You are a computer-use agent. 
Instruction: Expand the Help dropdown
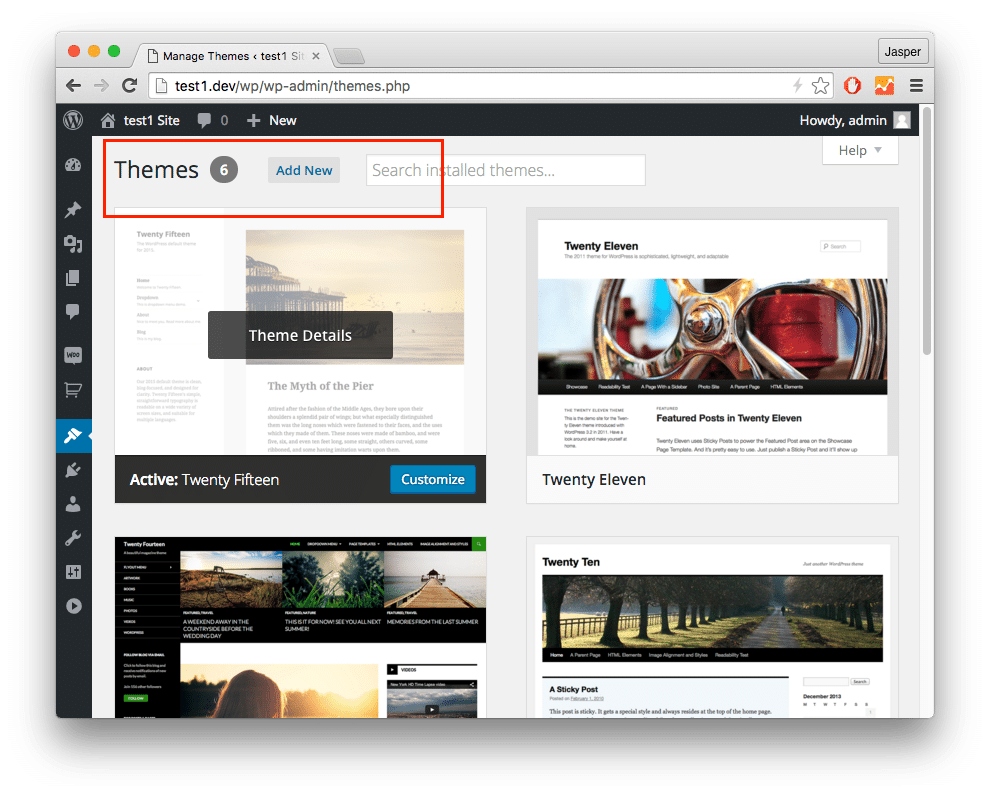point(860,150)
